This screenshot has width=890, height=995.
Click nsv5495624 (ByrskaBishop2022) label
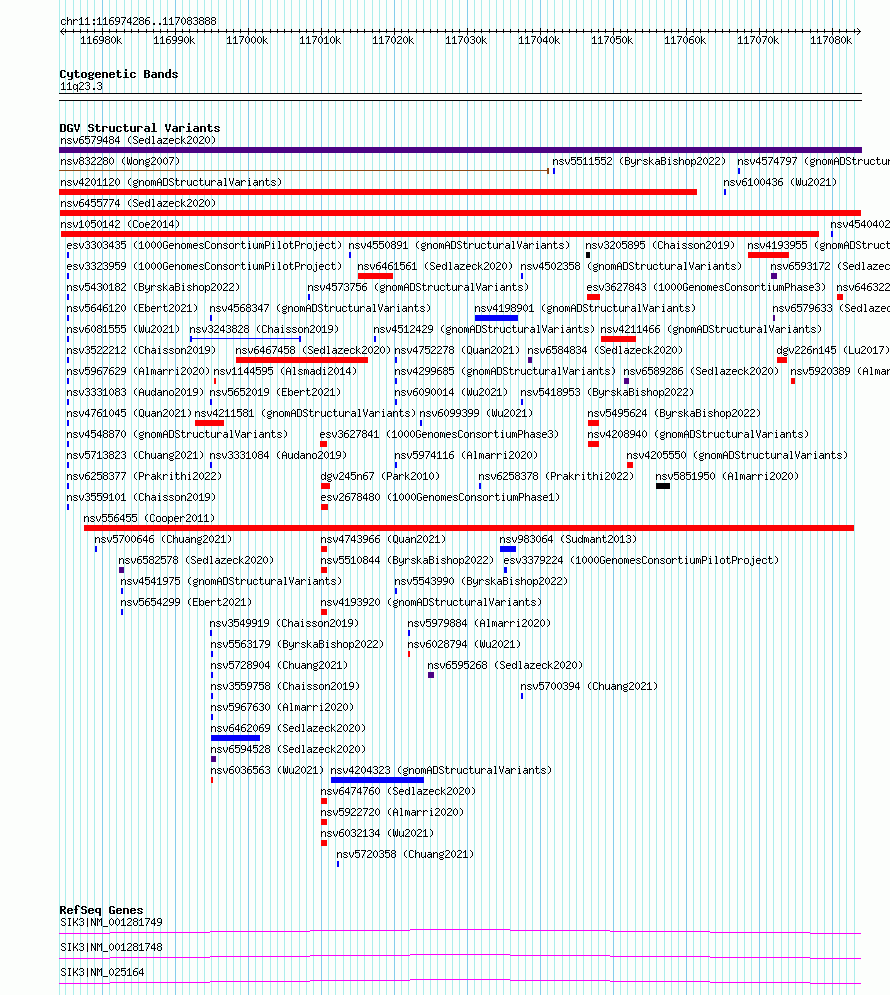[674, 413]
